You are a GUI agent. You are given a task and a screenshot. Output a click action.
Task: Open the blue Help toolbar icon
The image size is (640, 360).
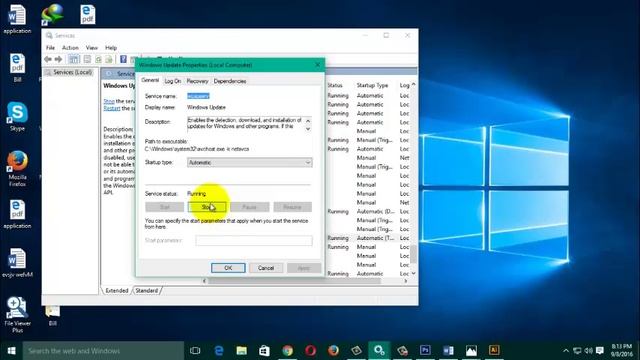(123, 59)
